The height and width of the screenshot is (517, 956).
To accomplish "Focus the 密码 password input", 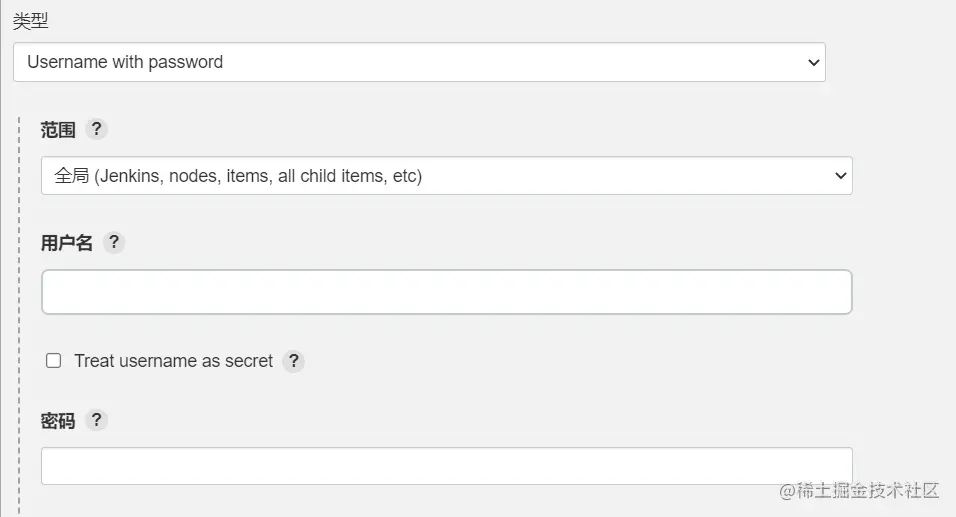I will coord(447,466).
